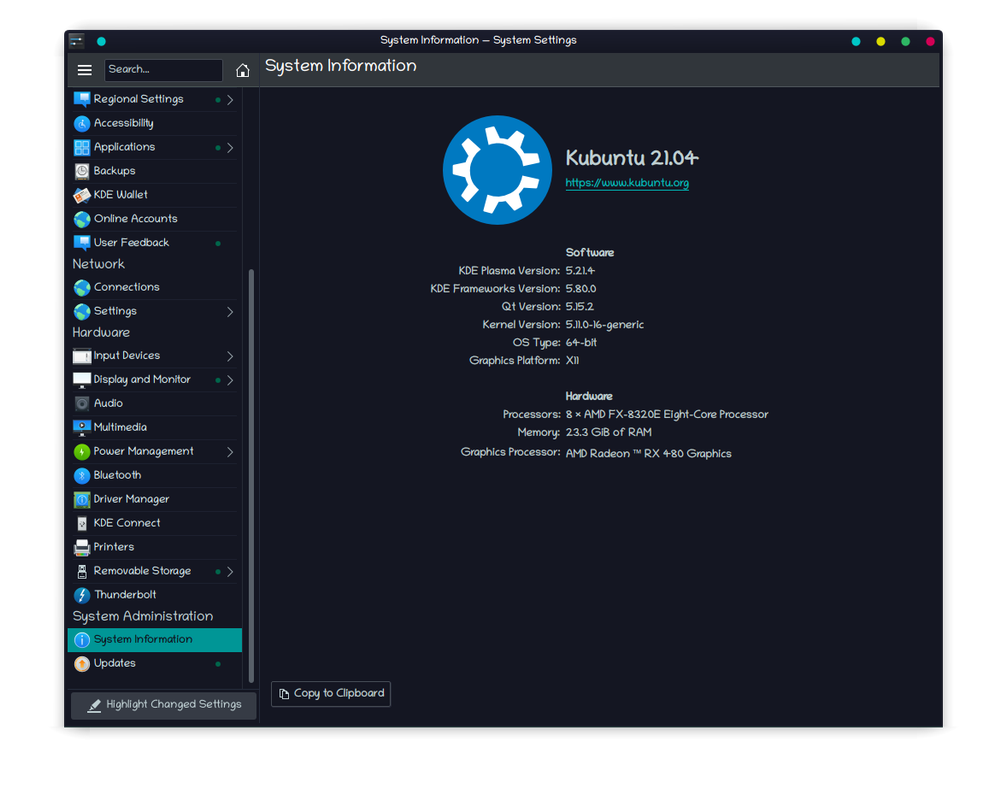The height and width of the screenshot is (800, 1007).
Task: Click the sidebar vertical scrollbar
Action: point(251,475)
